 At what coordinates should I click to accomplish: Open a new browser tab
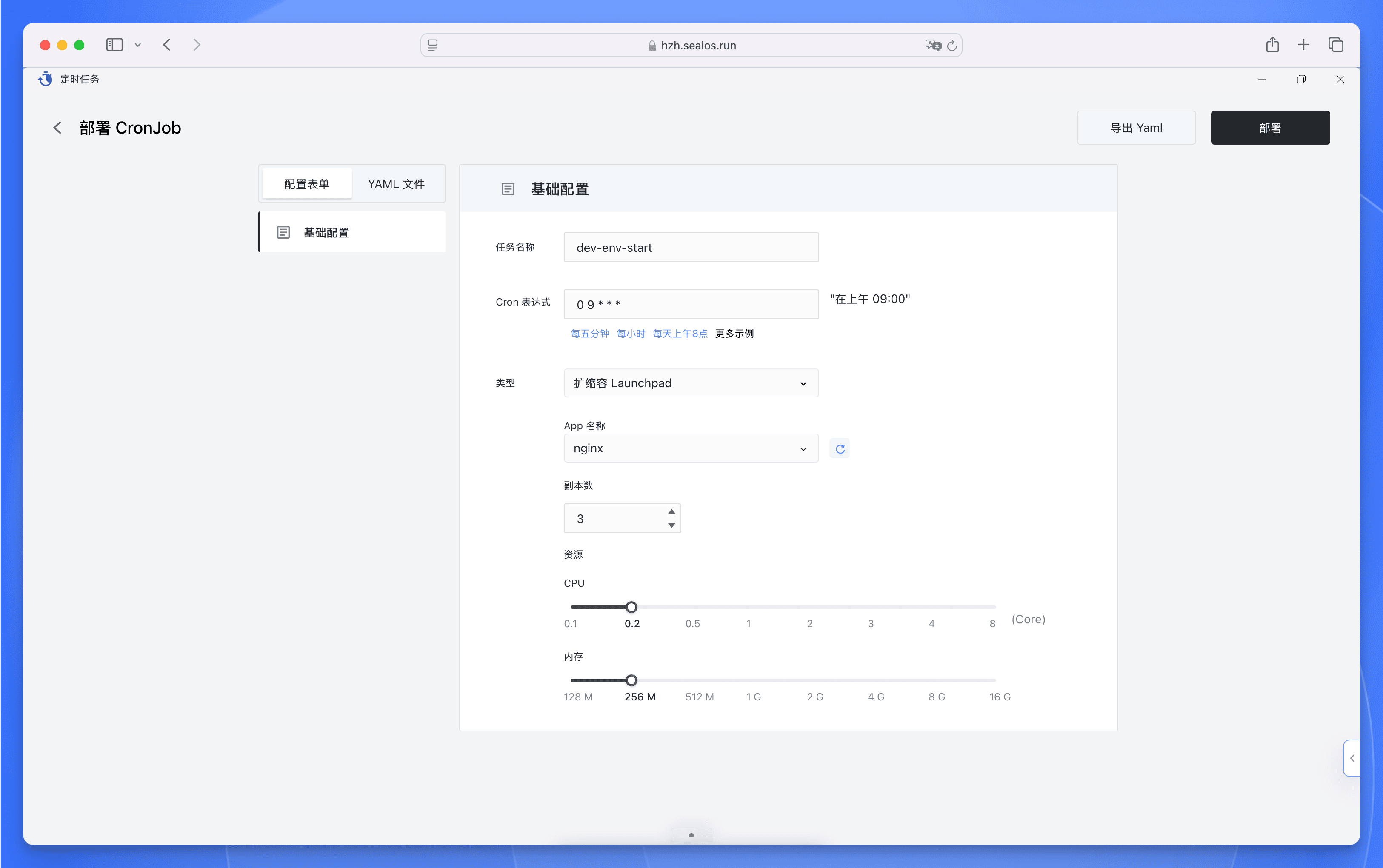coord(1303,45)
